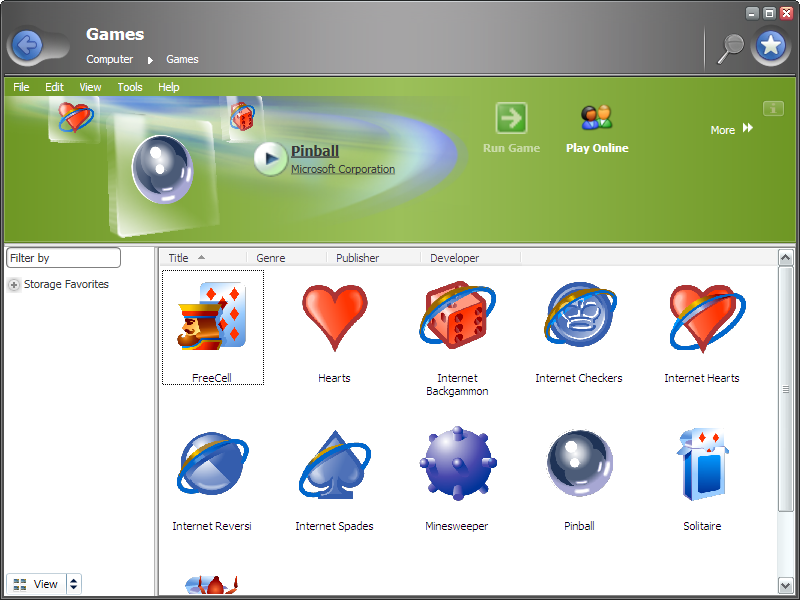Open the Tools menu

click(130, 87)
